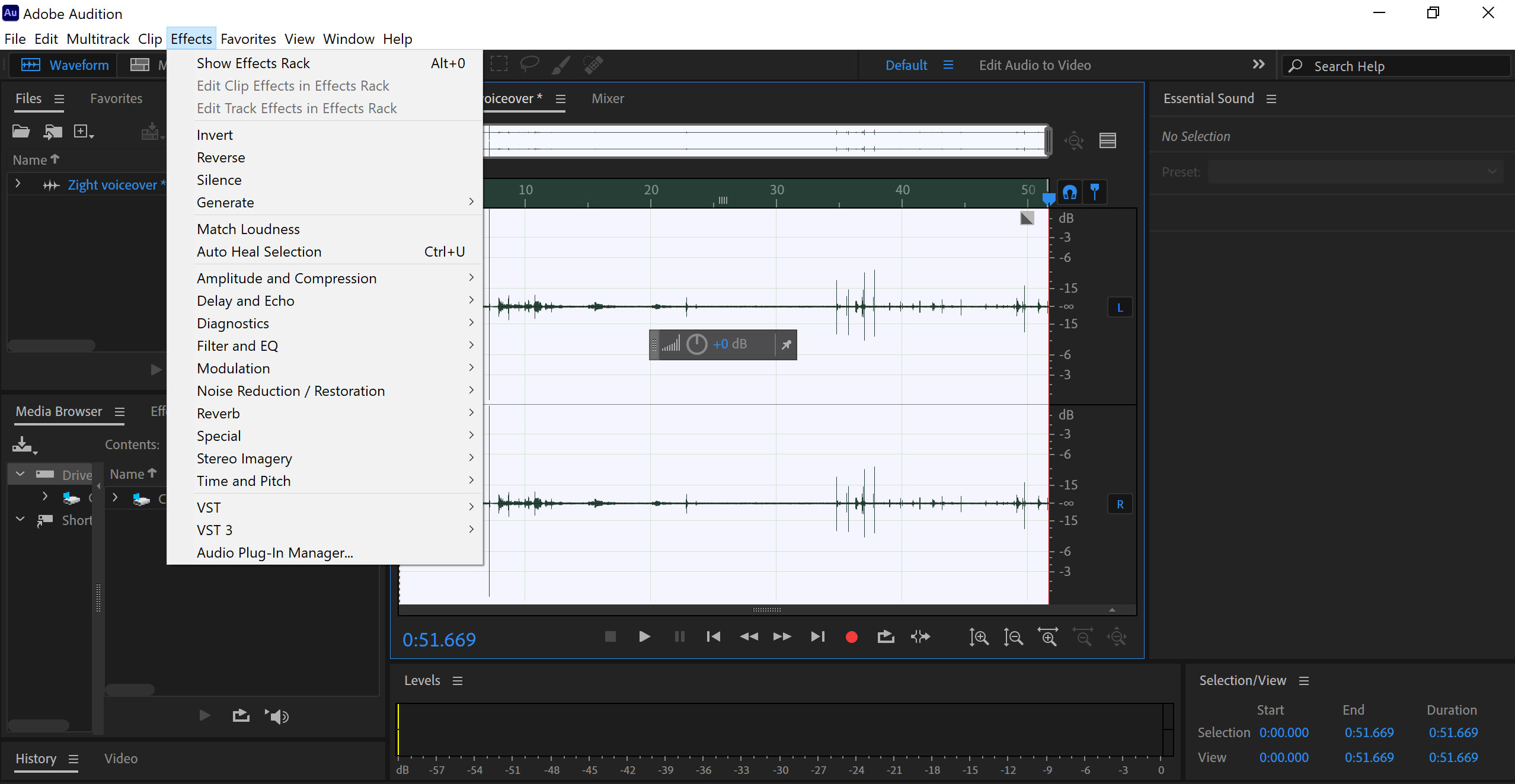Click the zoom-to-full icon beside overview navigator
The height and width of the screenshot is (784, 1515).
[x=1073, y=140]
